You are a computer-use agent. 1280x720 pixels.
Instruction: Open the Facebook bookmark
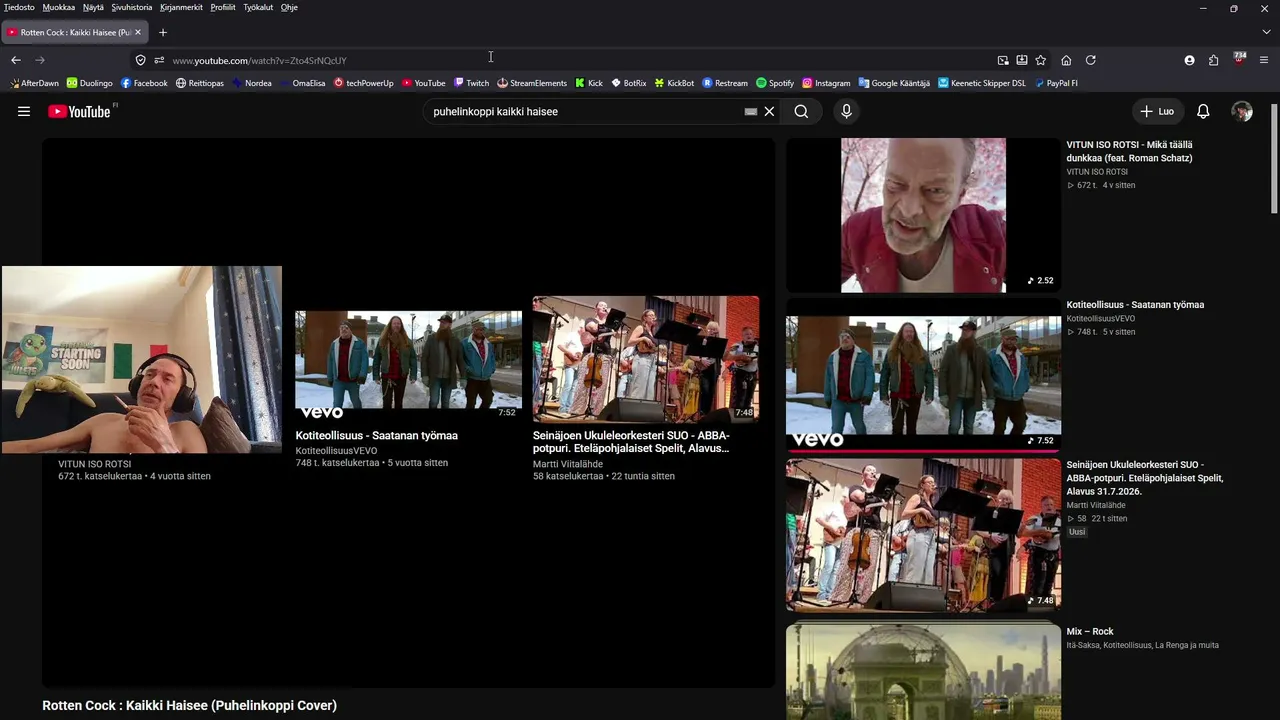click(x=144, y=83)
